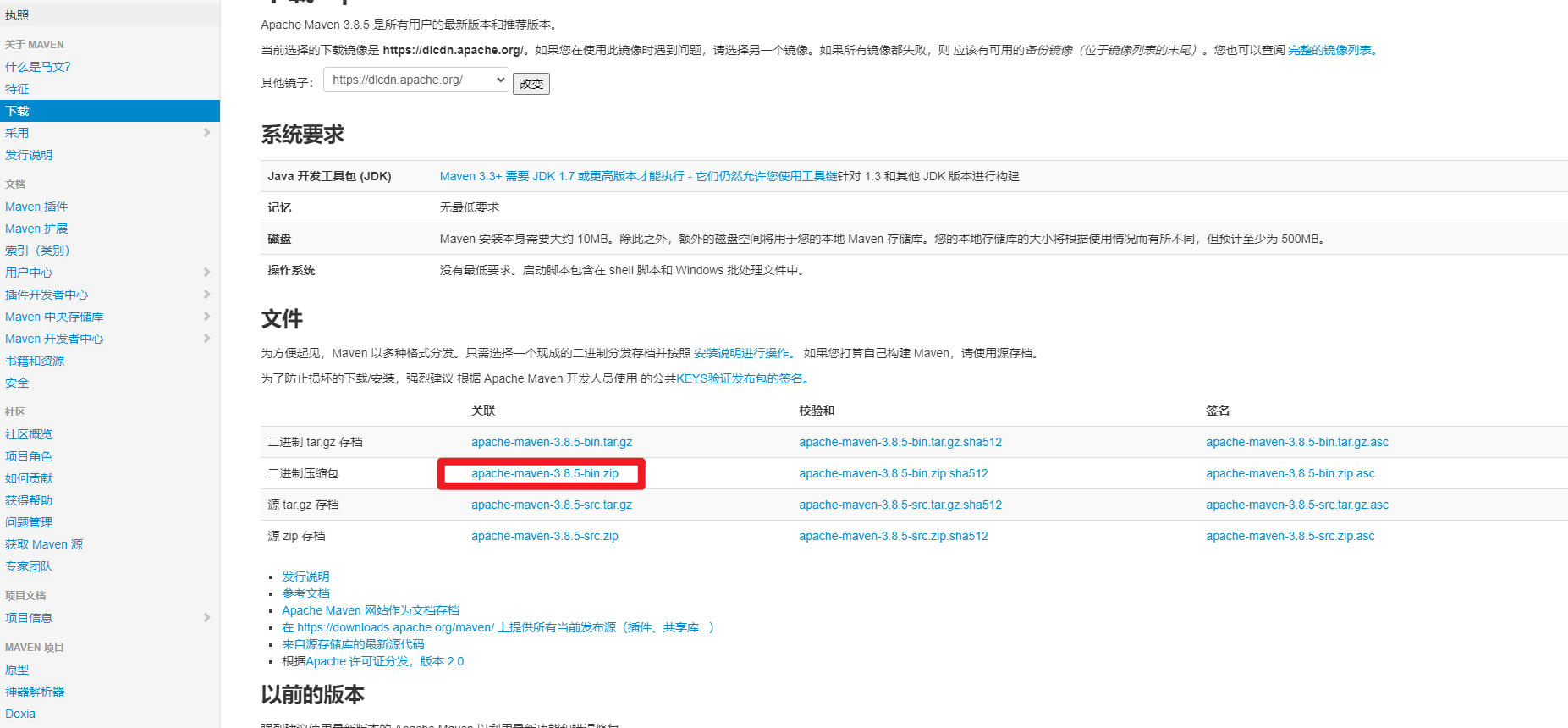Image resolution: width=1568 pixels, height=728 pixels.
Task: Open Maven 插件 sidebar link
Action: coord(36,207)
